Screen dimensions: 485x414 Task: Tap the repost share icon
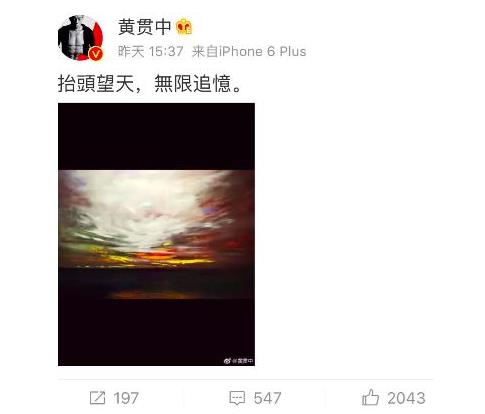(x=98, y=398)
